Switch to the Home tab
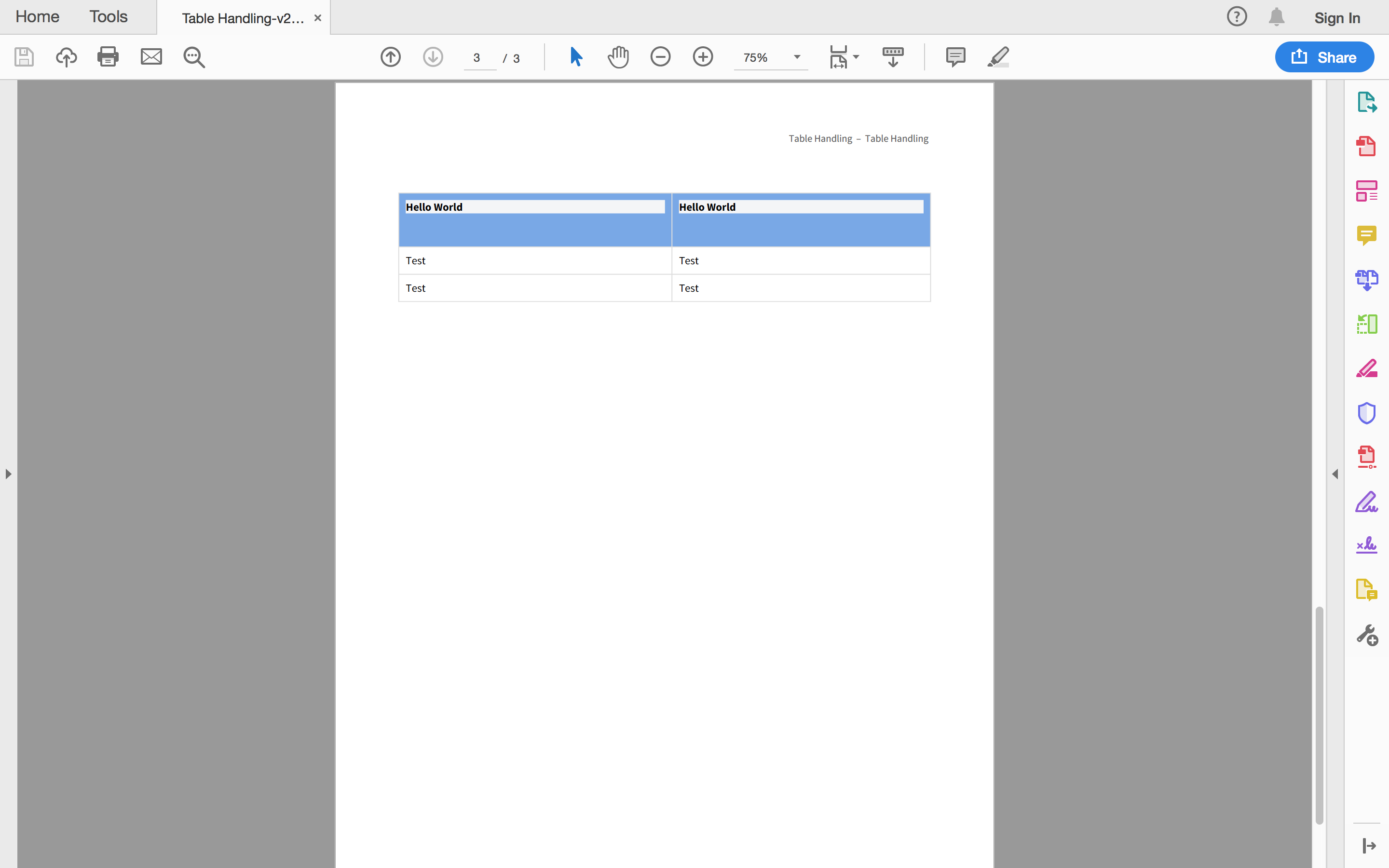The image size is (1389, 868). 37,17
